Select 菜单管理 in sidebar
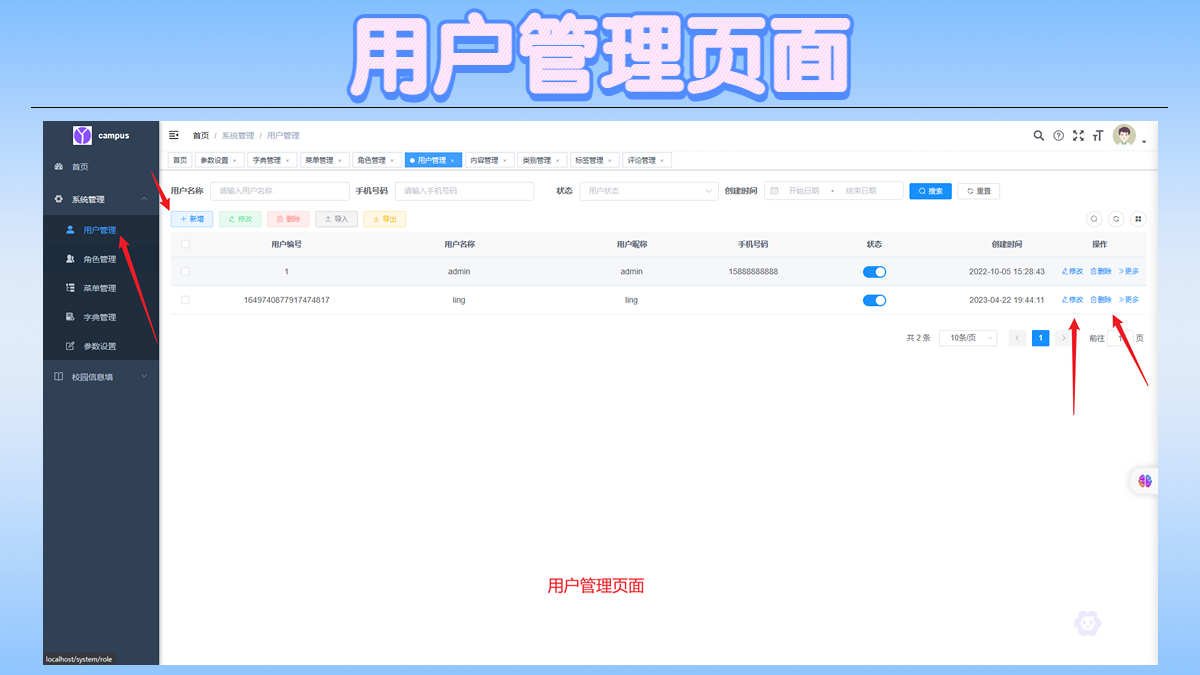The height and width of the screenshot is (675, 1200). click(100, 288)
